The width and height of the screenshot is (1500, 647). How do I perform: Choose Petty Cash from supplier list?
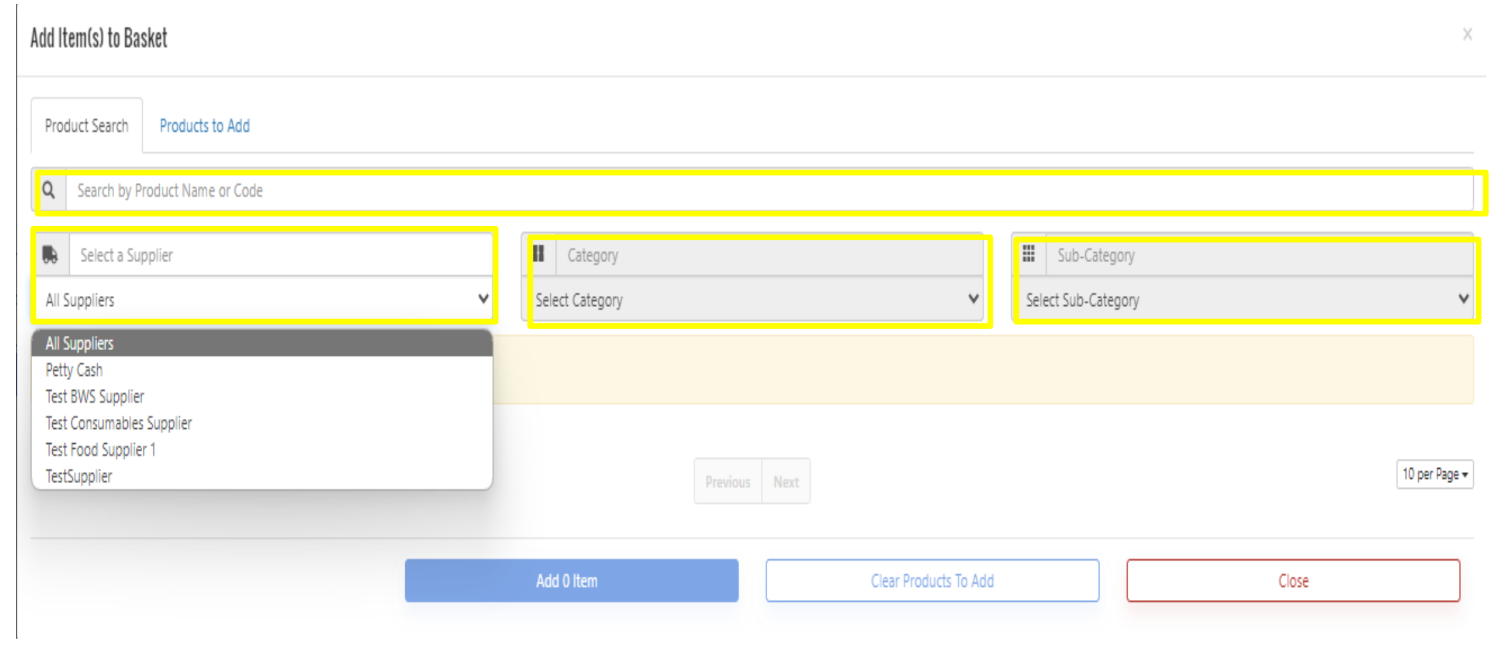(x=74, y=370)
